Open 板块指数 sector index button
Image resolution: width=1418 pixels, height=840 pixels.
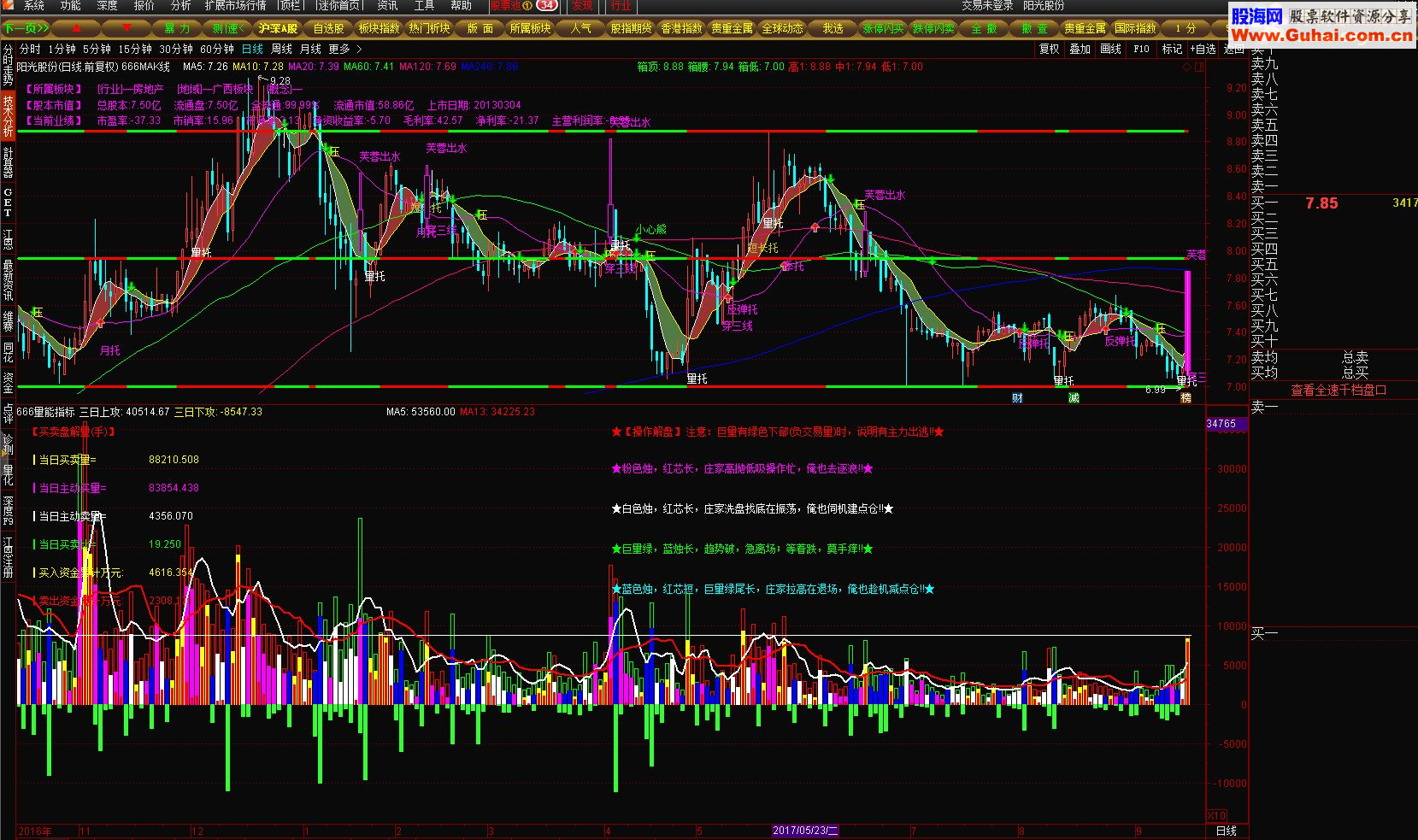[x=379, y=28]
